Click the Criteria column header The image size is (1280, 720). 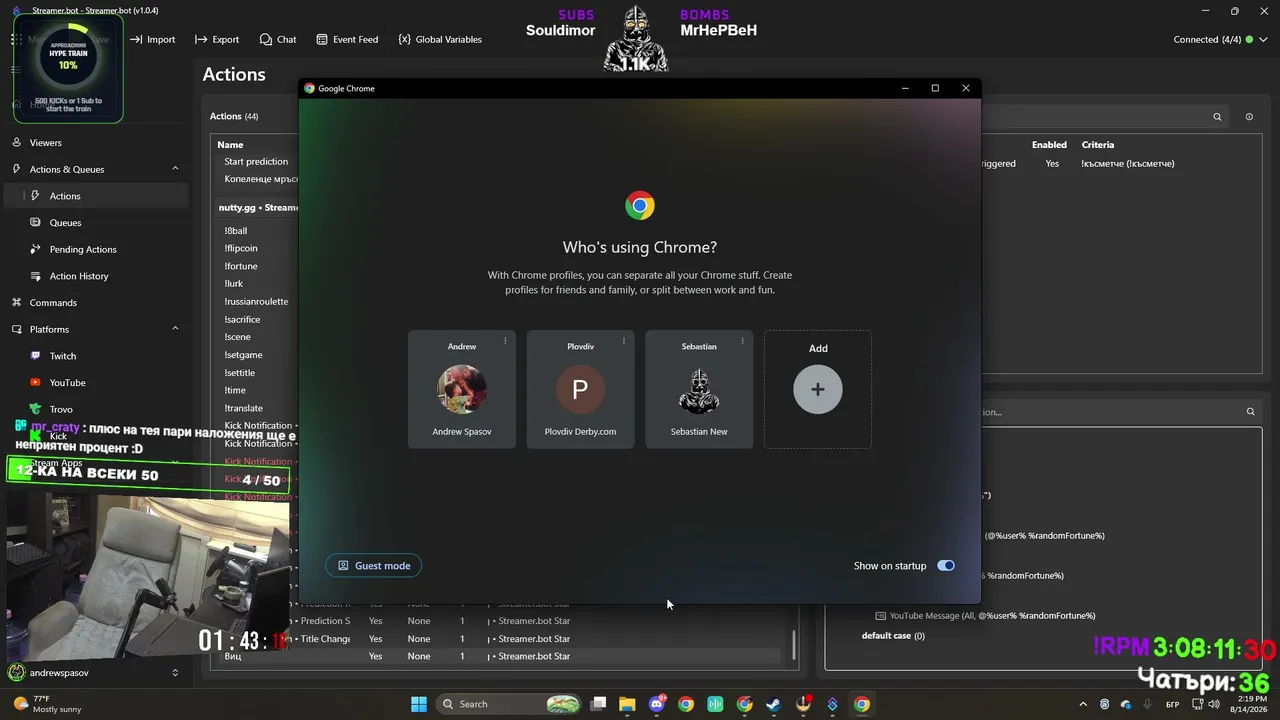point(1098,145)
